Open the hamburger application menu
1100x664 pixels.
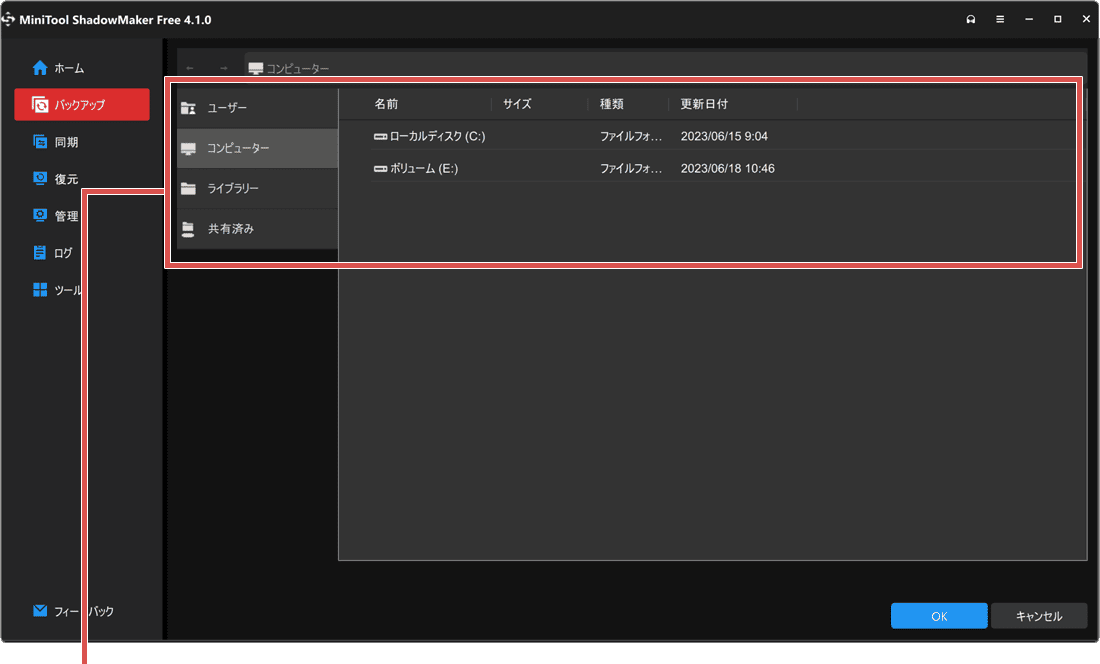pyautogui.click(x=999, y=18)
